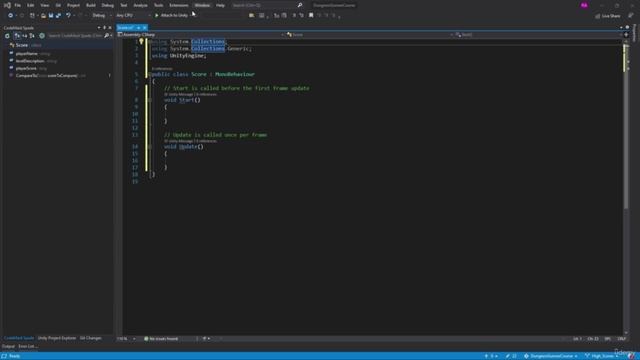The image size is (640, 360).
Task: Click the green Attach to Unity play icon
Action: click(x=156, y=16)
